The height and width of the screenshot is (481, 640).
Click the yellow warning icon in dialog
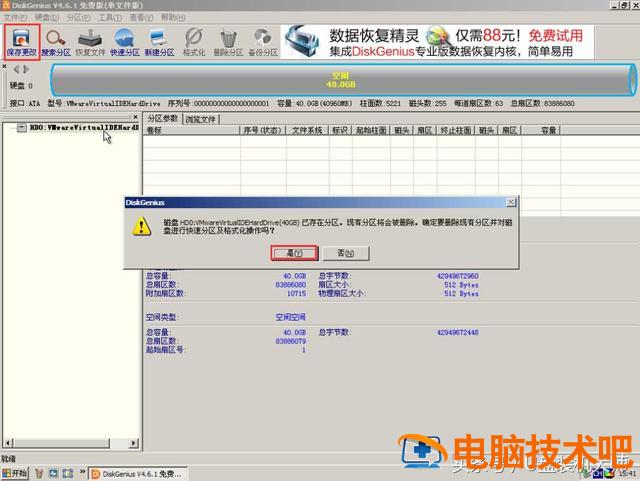pyautogui.click(x=142, y=226)
